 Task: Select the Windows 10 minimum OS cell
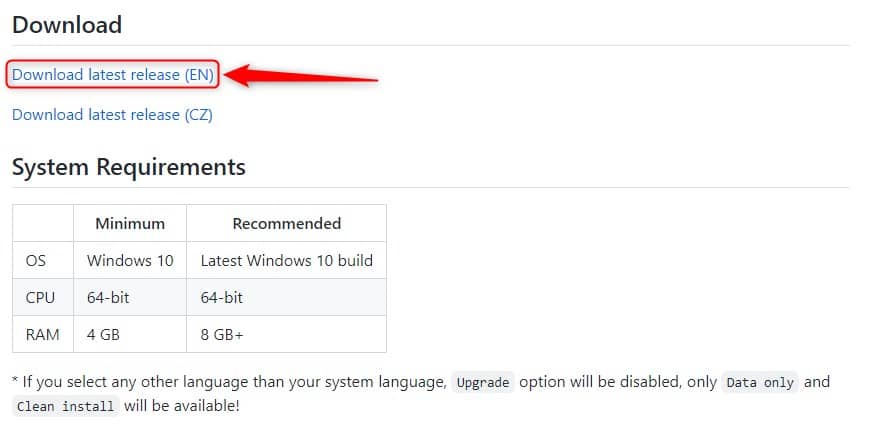[130, 260]
